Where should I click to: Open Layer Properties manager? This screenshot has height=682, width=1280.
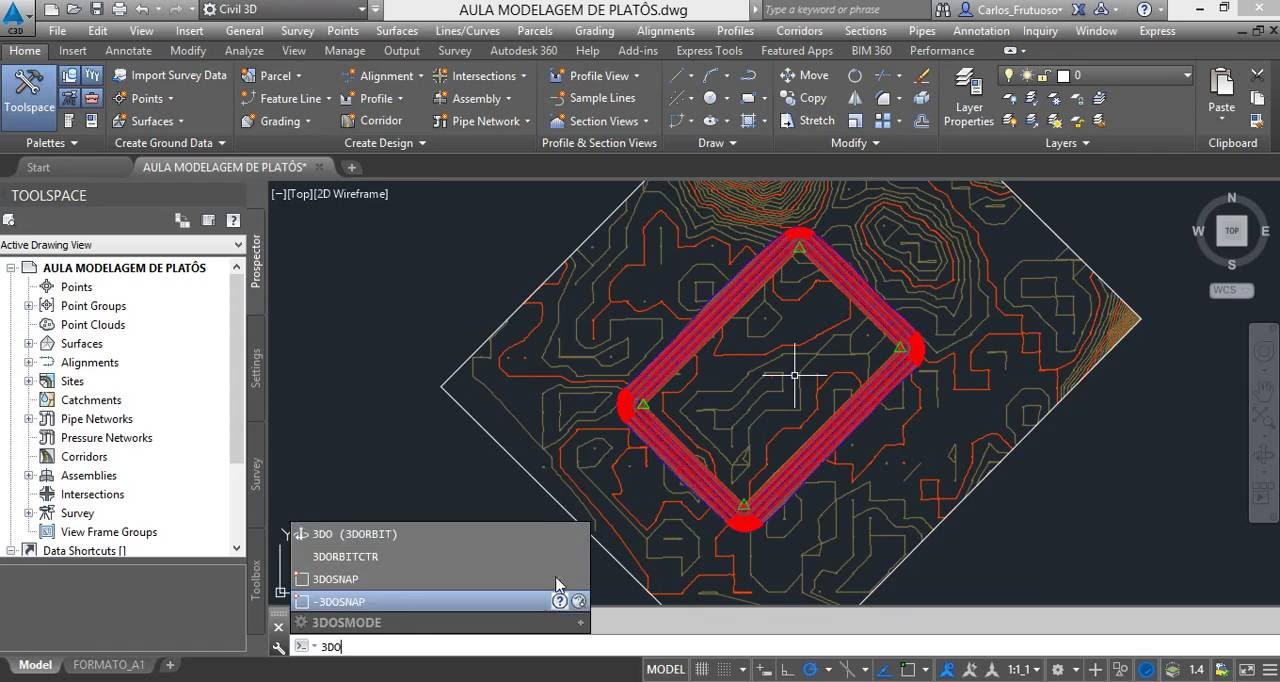point(969,97)
